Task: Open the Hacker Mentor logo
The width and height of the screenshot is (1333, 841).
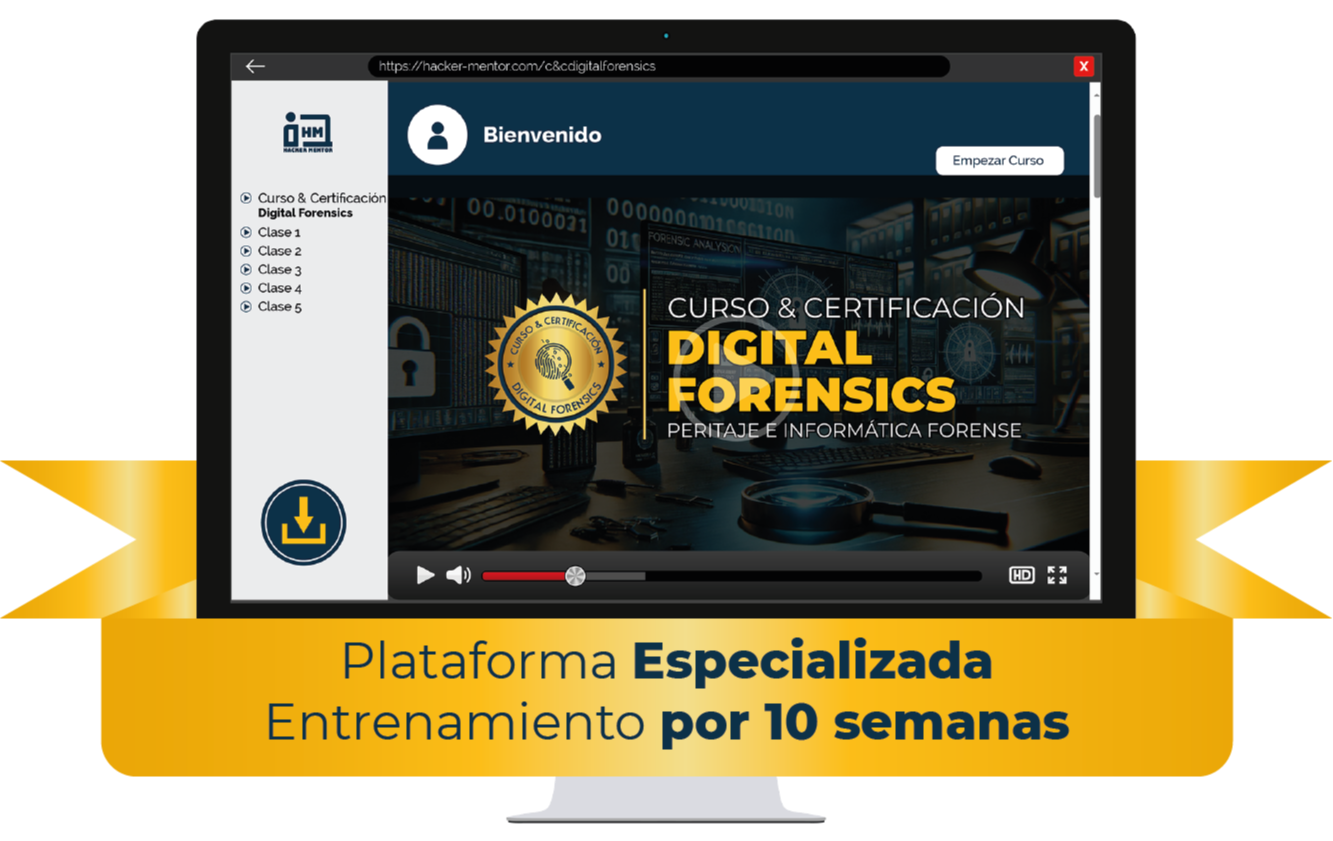Action: [x=308, y=132]
